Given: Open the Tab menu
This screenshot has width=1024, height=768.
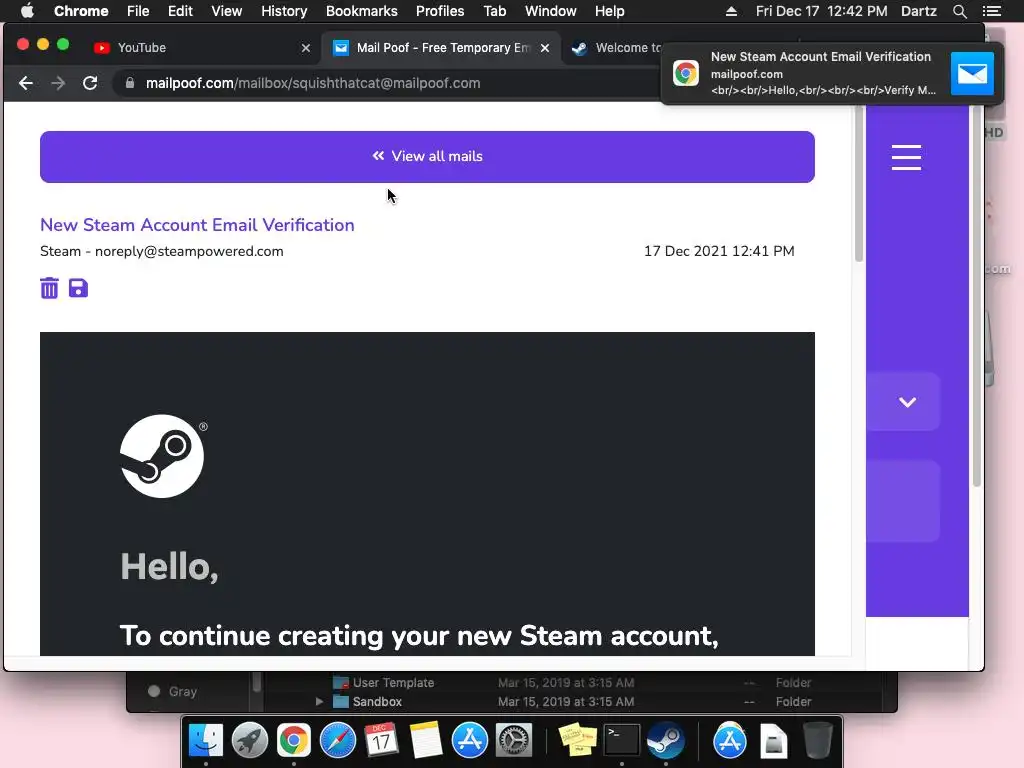Looking at the screenshot, I should (495, 11).
